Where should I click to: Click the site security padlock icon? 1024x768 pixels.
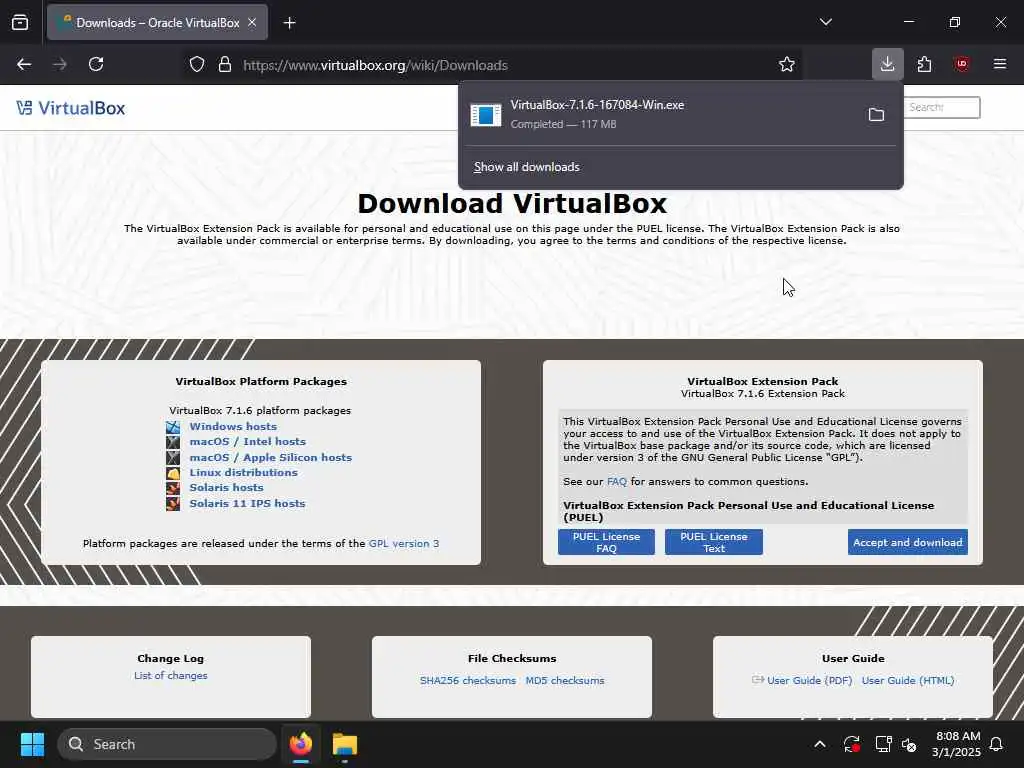coord(225,65)
